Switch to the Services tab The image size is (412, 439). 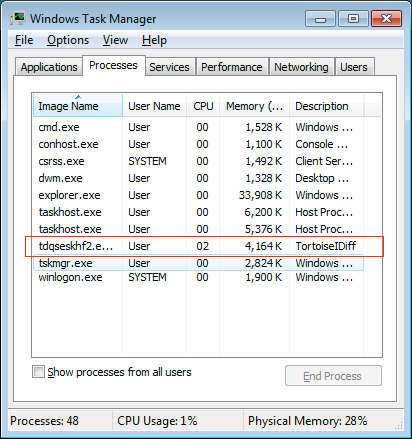(x=169, y=67)
